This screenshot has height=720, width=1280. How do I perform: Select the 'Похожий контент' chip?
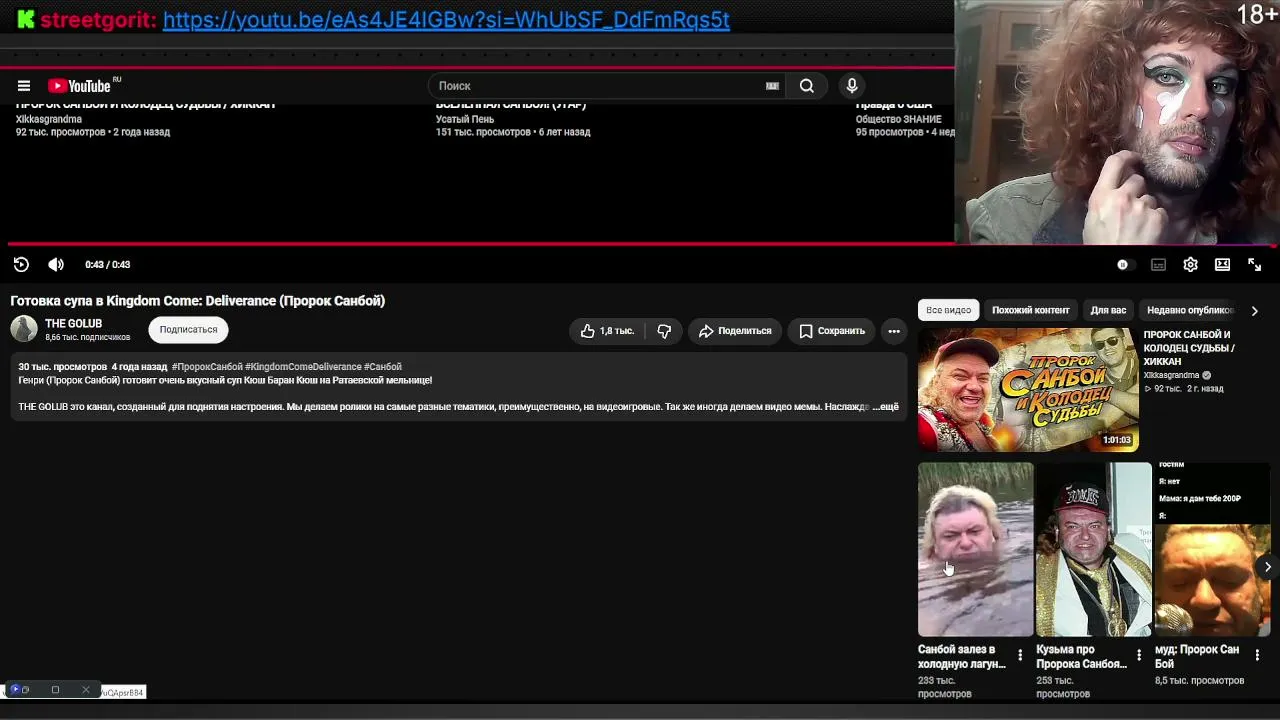[1030, 310]
